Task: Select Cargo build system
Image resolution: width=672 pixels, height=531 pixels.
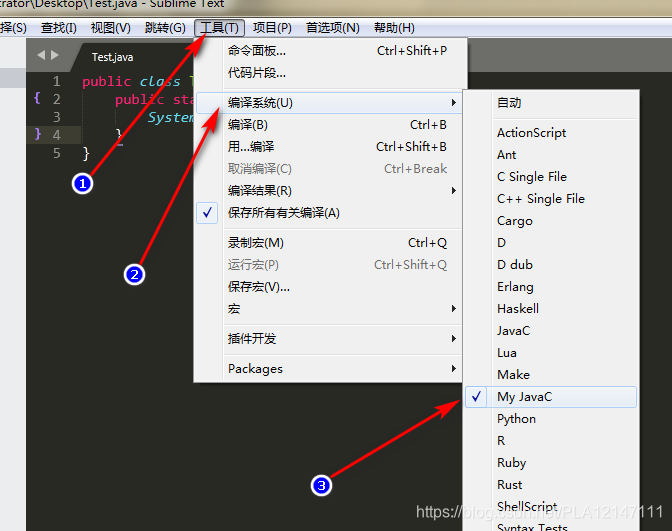Action: [551, 221]
